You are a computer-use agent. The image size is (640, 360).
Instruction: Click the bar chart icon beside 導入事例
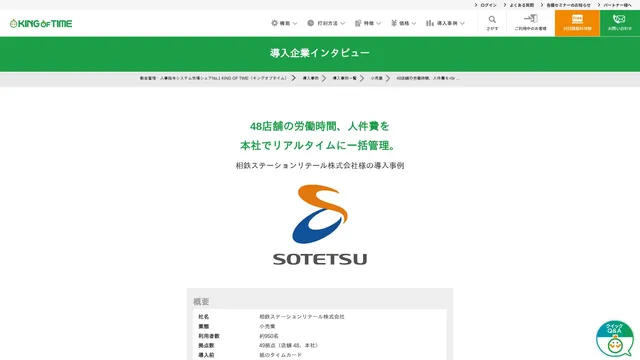[x=430, y=23]
